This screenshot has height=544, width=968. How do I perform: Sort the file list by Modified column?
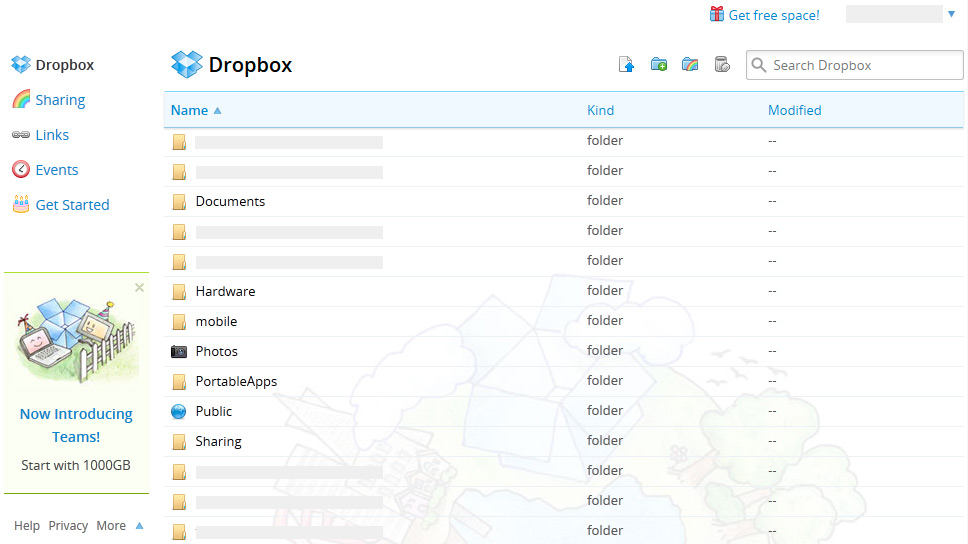(795, 110)
